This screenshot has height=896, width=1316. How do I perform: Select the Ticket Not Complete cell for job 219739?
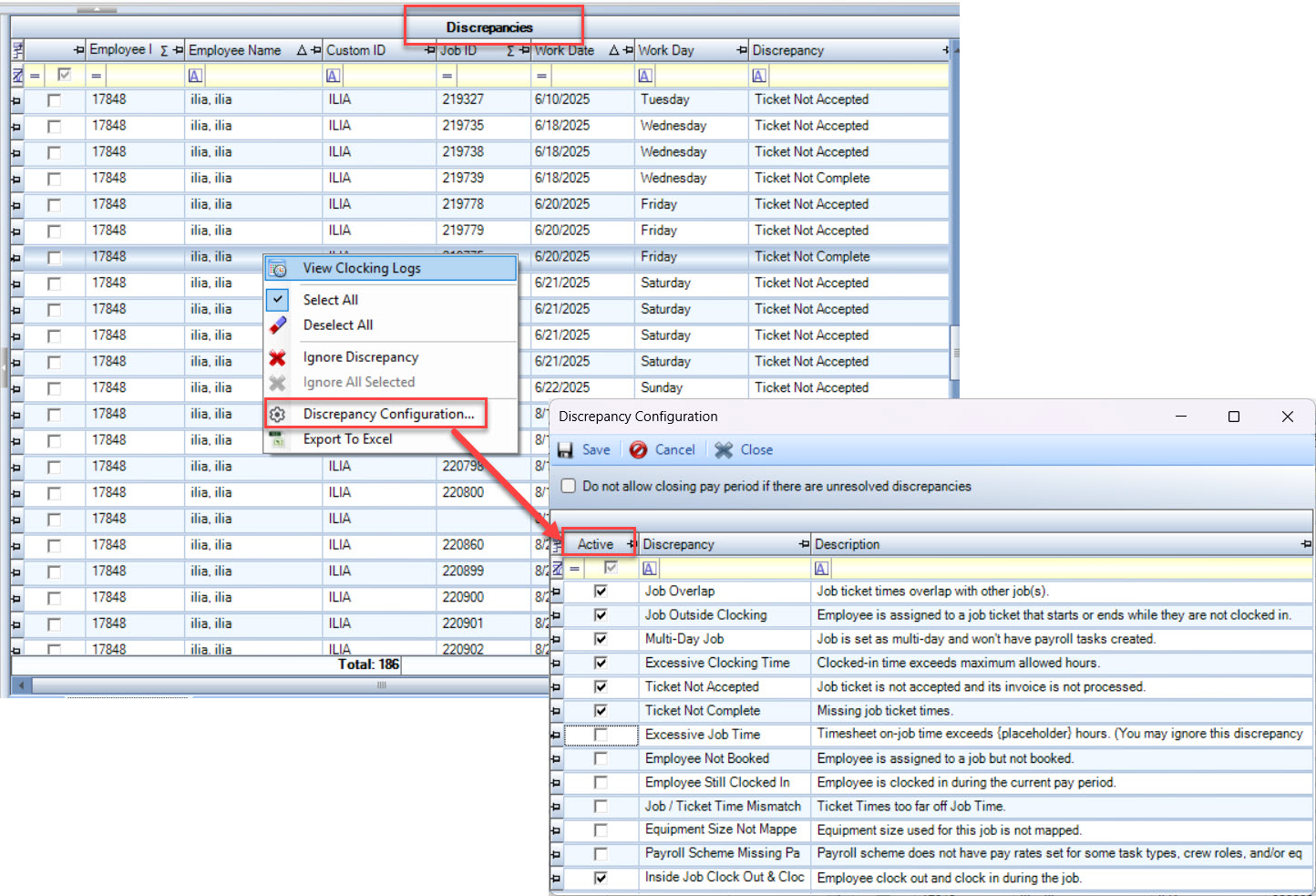pyautogui.click(x=850, y=179)
